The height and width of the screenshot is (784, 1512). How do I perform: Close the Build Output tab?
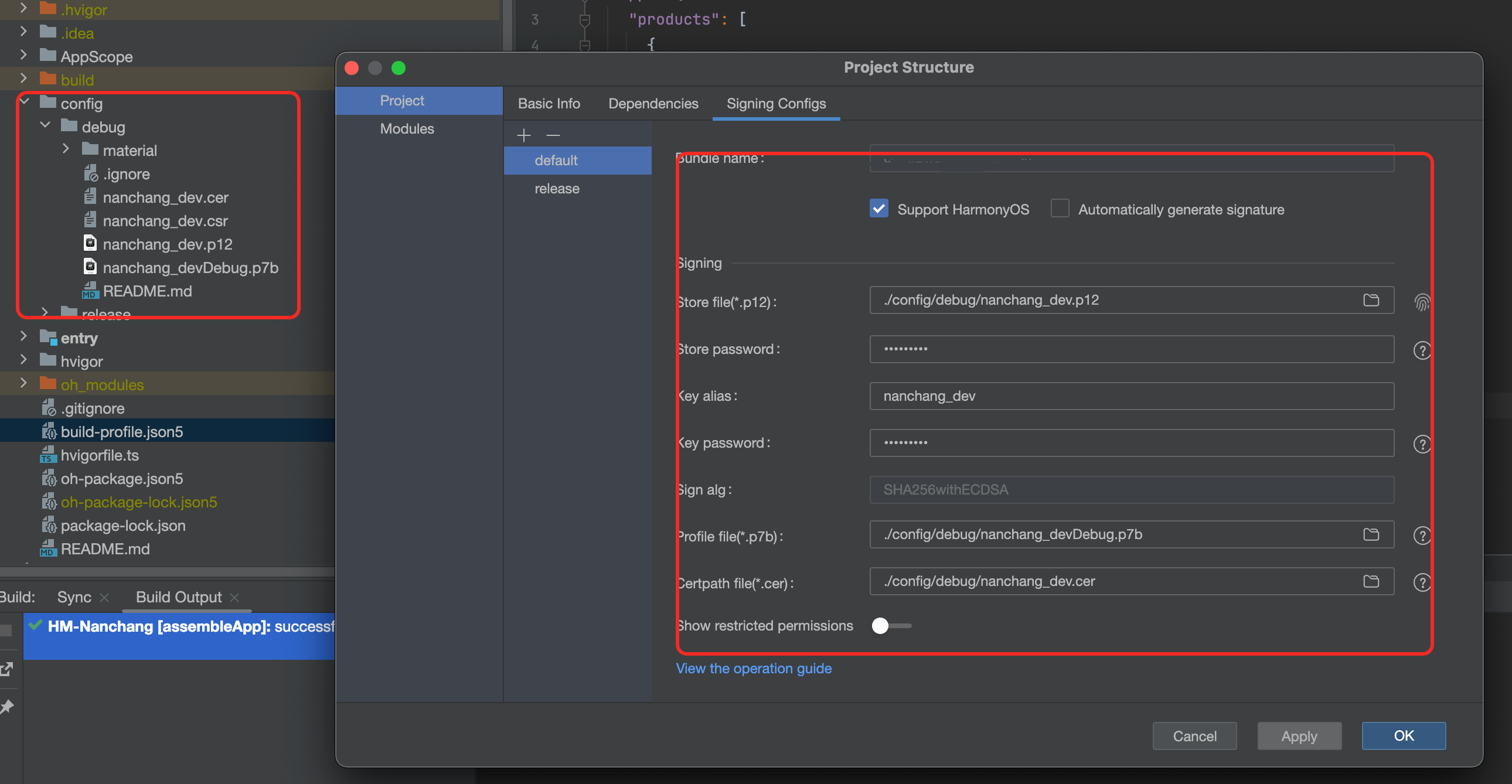tap(234, 598)
